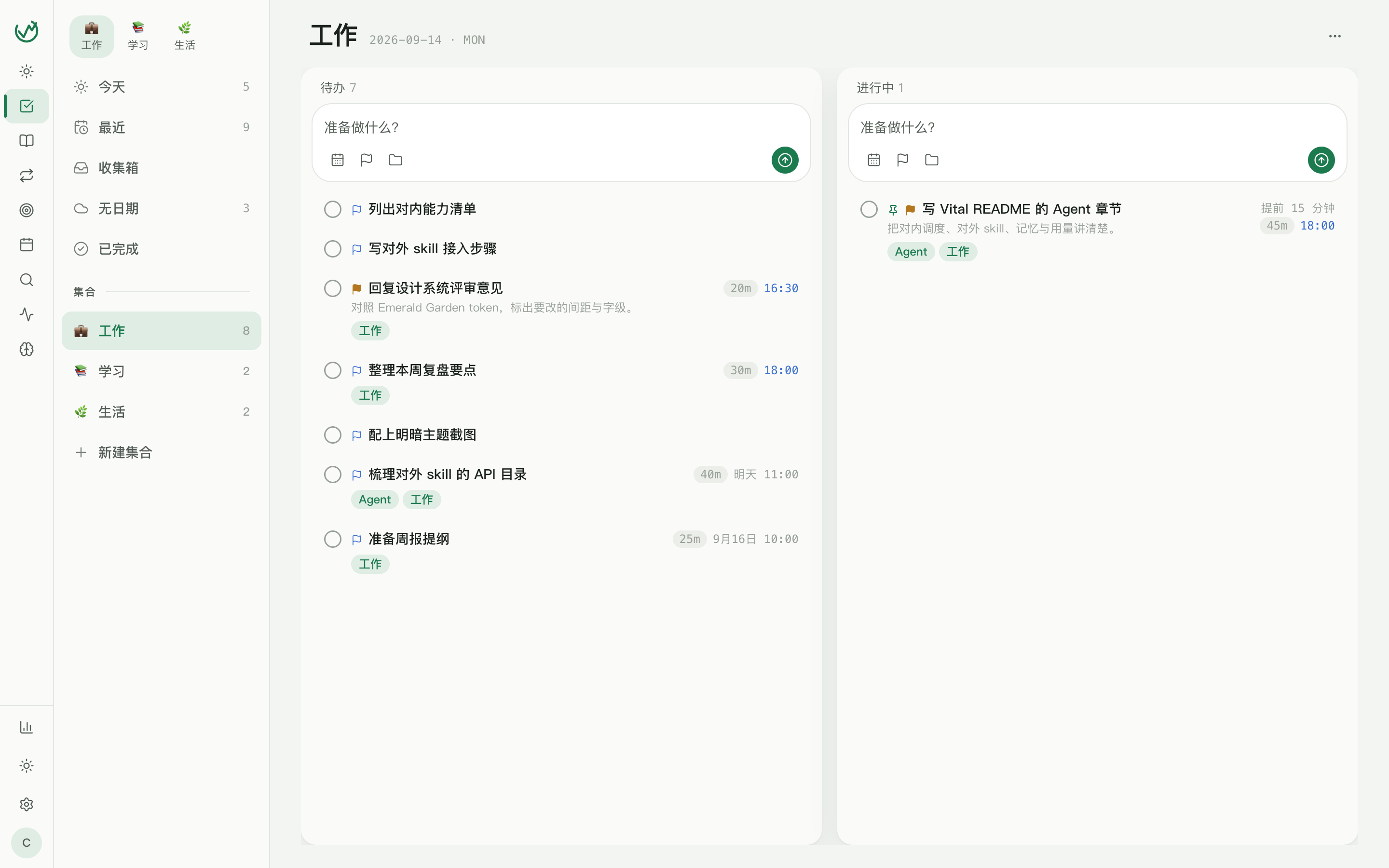The height and width of the screenshot is (868, 1389).
Task: Switch to the 学习 tab at top
Action: pos(138,36)
